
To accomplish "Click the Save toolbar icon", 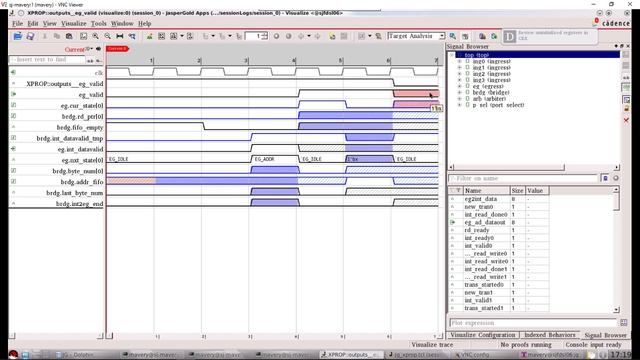I will (x=30, y=36).
